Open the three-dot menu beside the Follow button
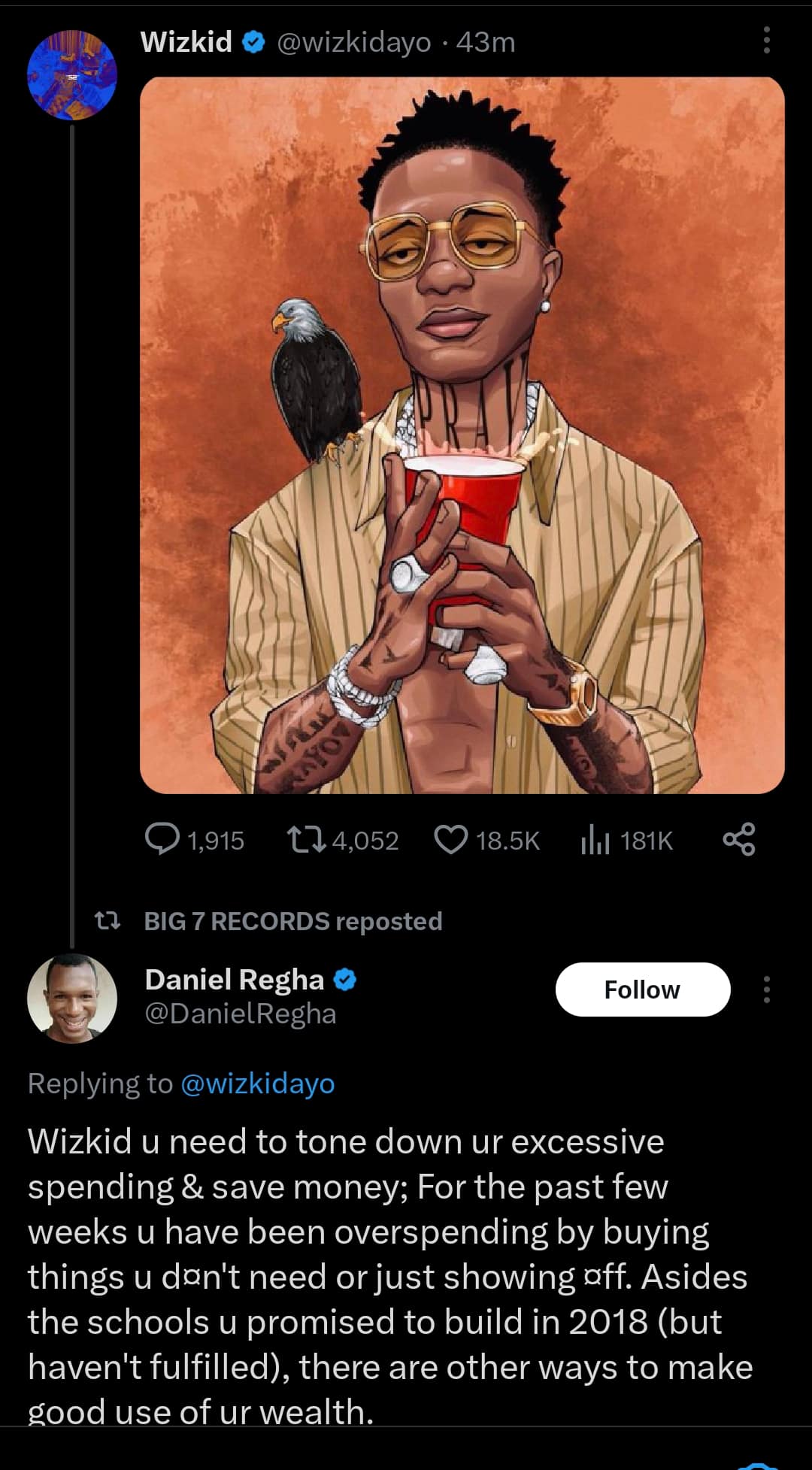 coord(766,990)
